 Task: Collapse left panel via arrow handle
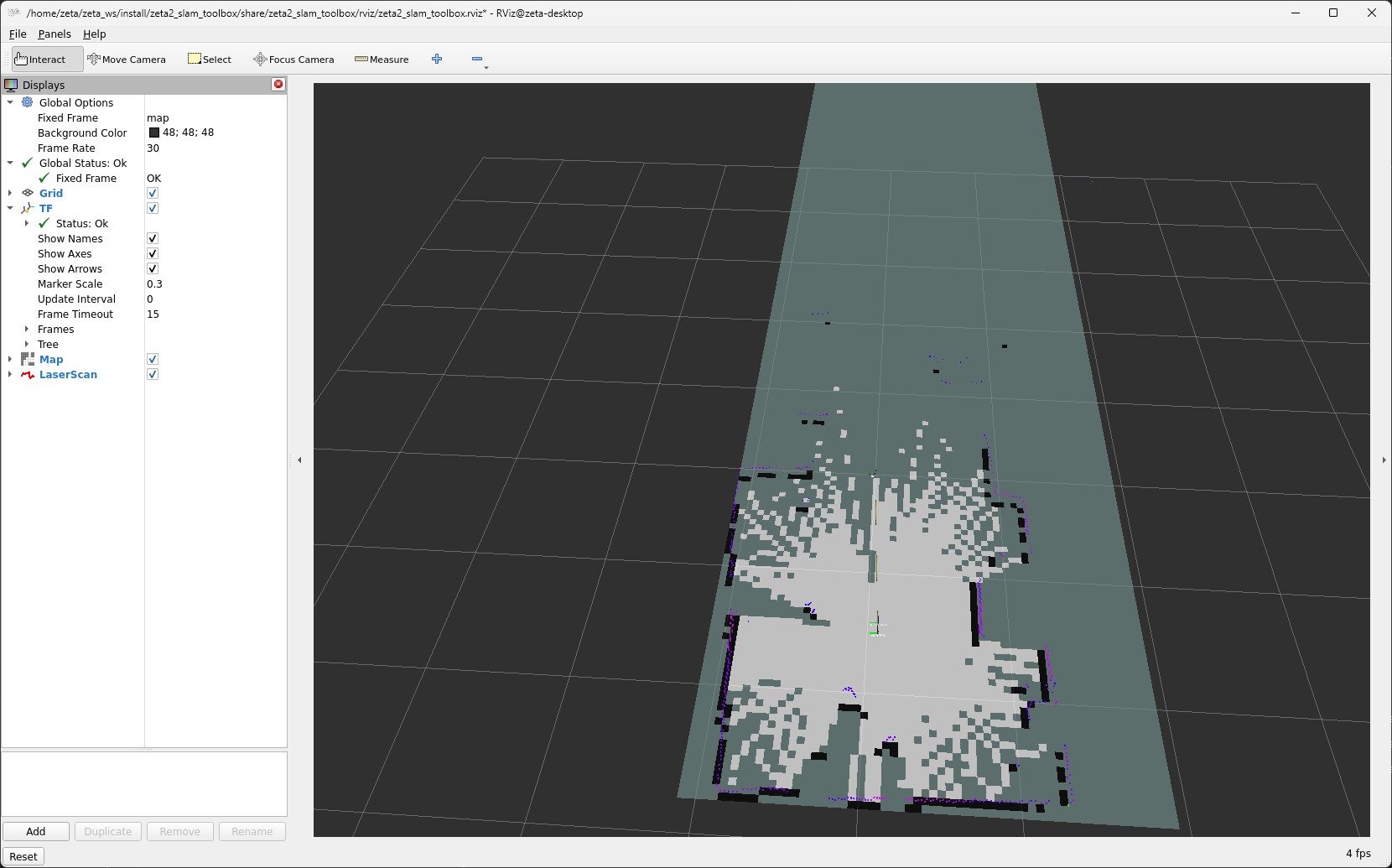coord(299,460)
